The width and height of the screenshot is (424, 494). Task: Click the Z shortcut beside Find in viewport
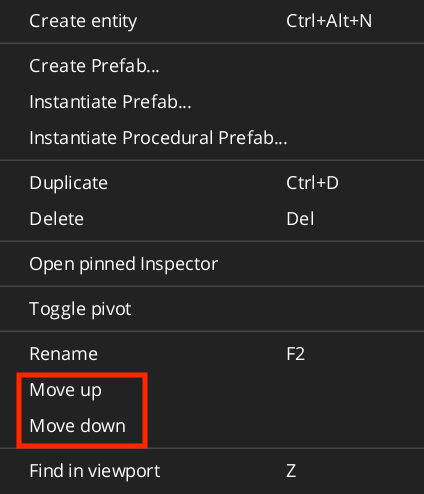pyautogui.click(x=291, y=471)
